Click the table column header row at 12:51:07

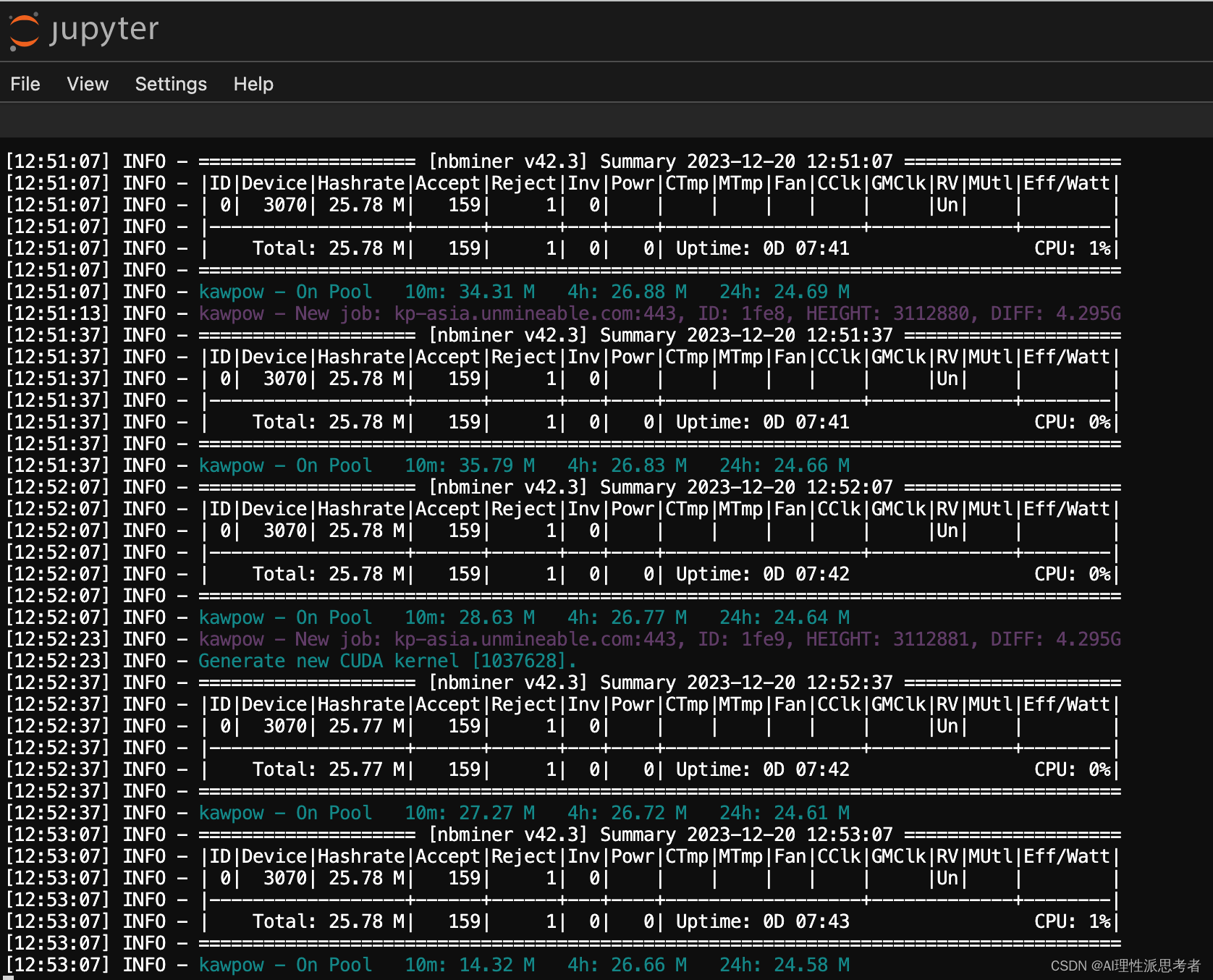pyautogui.click(x=564, y=183)
